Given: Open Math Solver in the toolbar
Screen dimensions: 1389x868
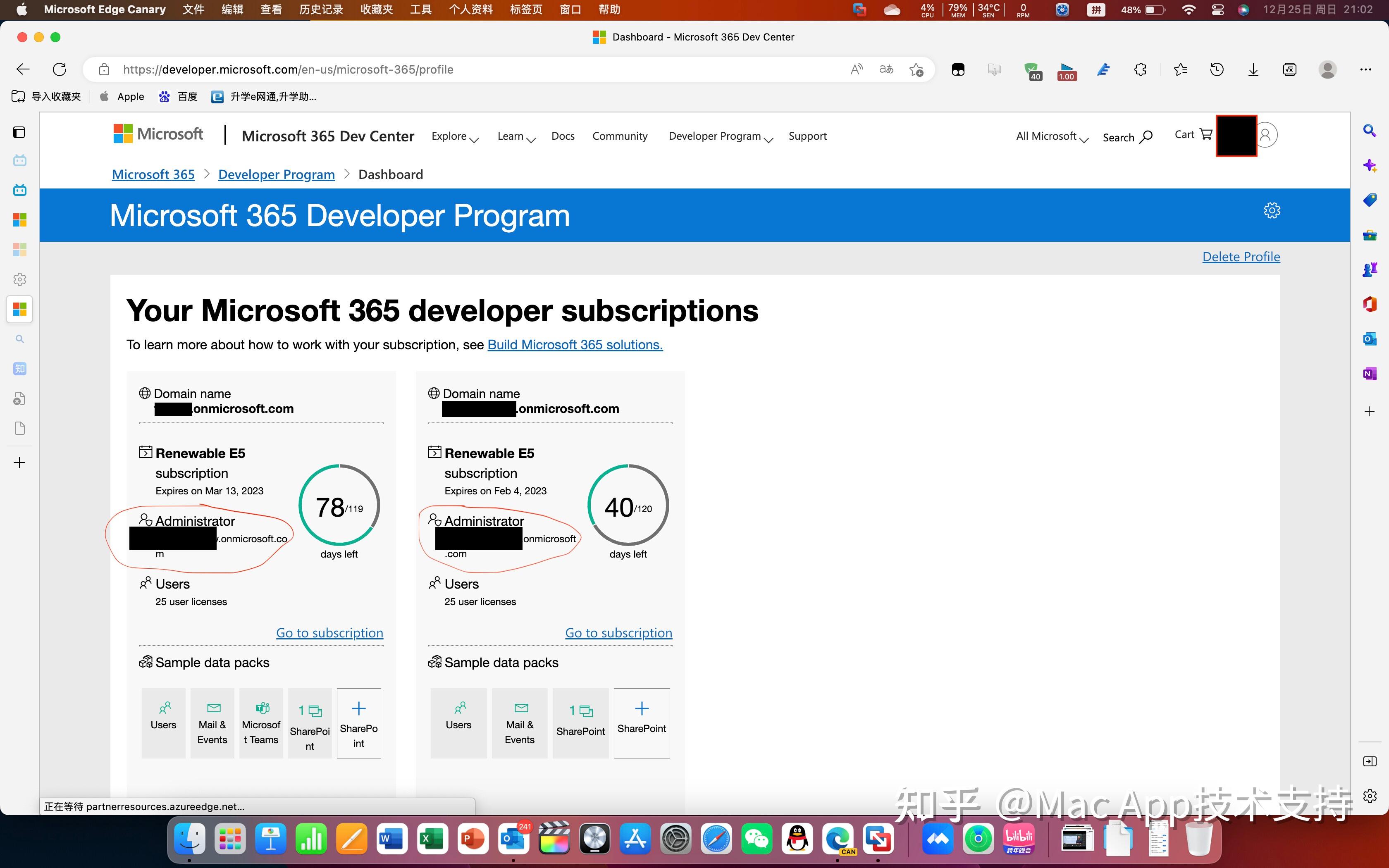Looking at the screenshot, I should 1289,69.
